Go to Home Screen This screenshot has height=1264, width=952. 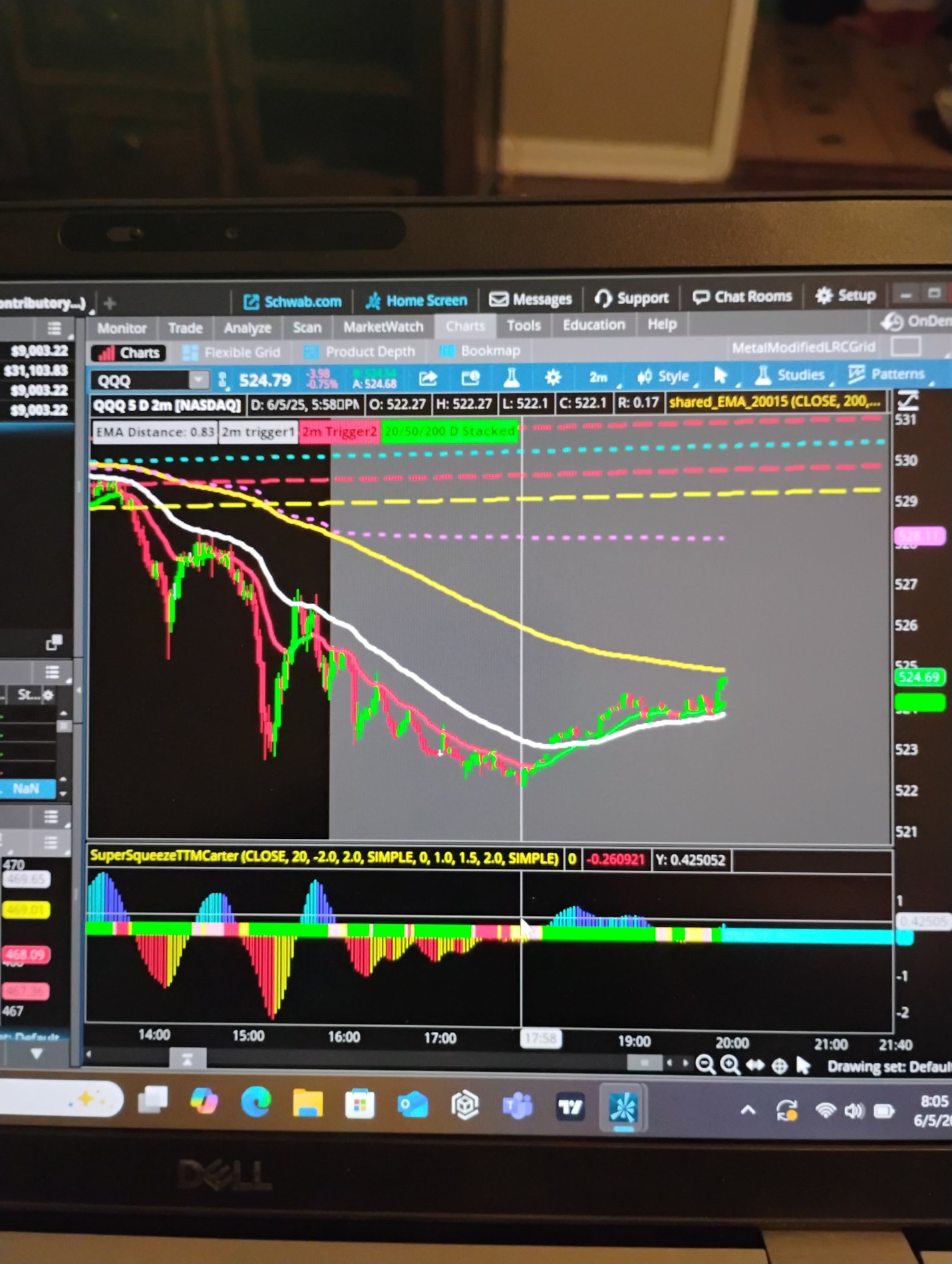point(416,301)
